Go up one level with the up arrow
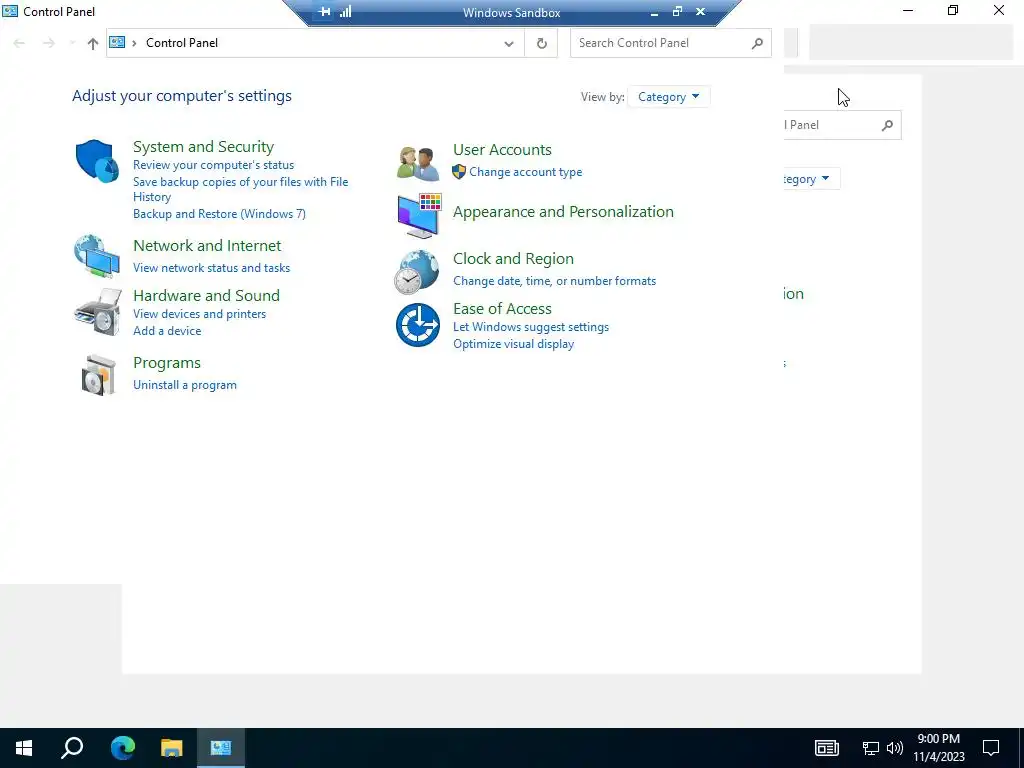Viewport: 1024px width, 768px height. pyautogui.click(x=93, y=44)
